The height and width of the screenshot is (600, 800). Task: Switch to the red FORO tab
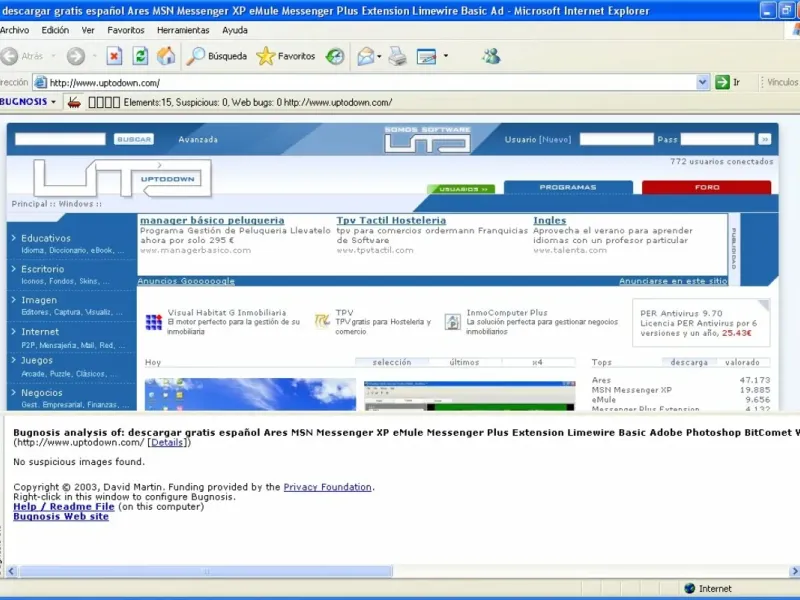coord(706,187)
